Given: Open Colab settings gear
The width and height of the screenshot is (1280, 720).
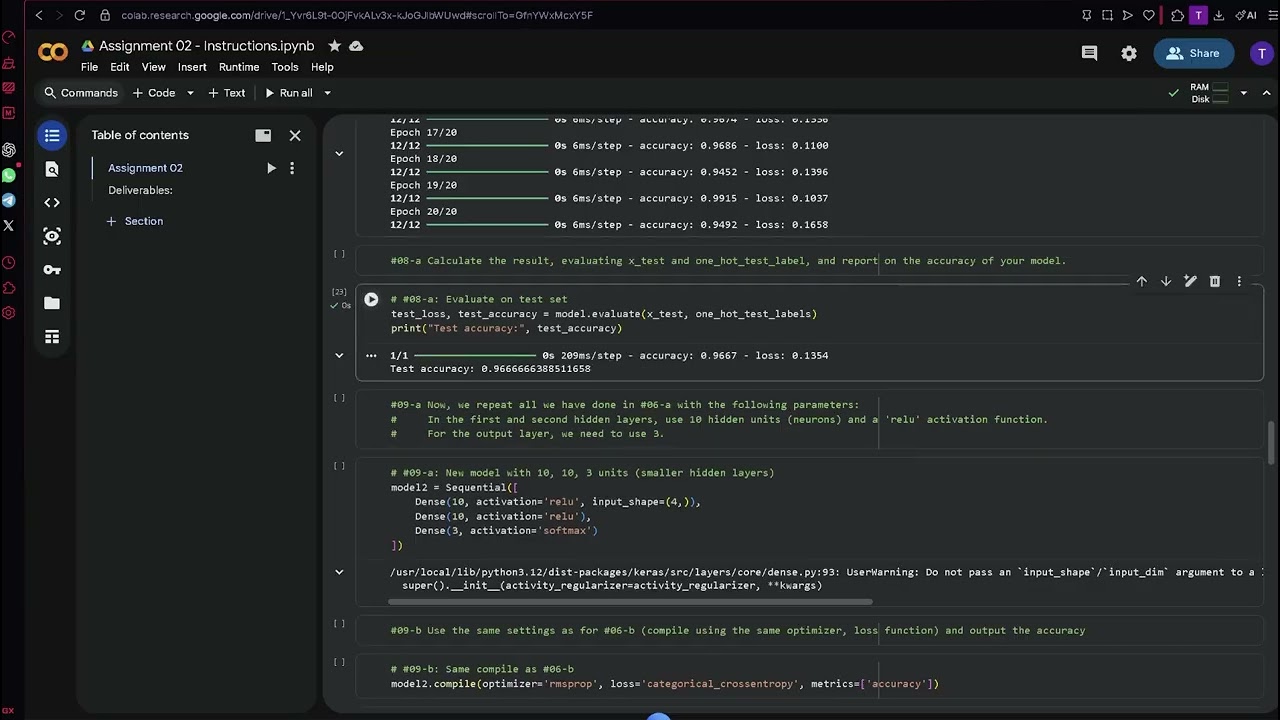Looking at the screenshot, I should 1129,54.
